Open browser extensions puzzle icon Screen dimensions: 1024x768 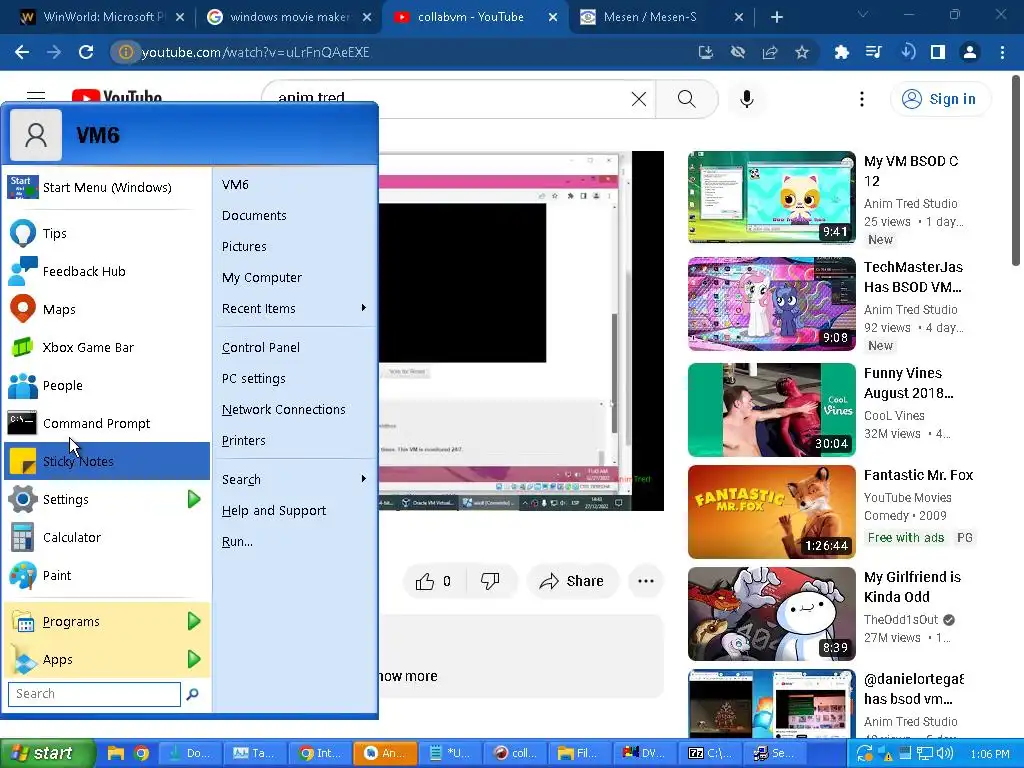coord(842,52)
